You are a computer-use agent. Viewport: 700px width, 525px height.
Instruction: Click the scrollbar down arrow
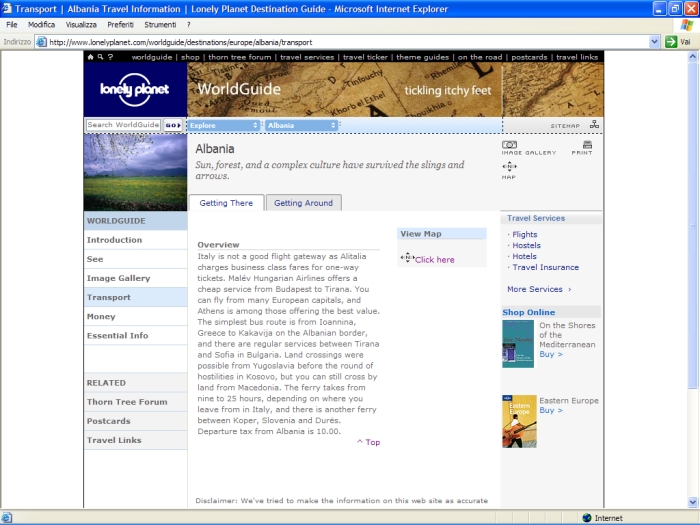693,502
